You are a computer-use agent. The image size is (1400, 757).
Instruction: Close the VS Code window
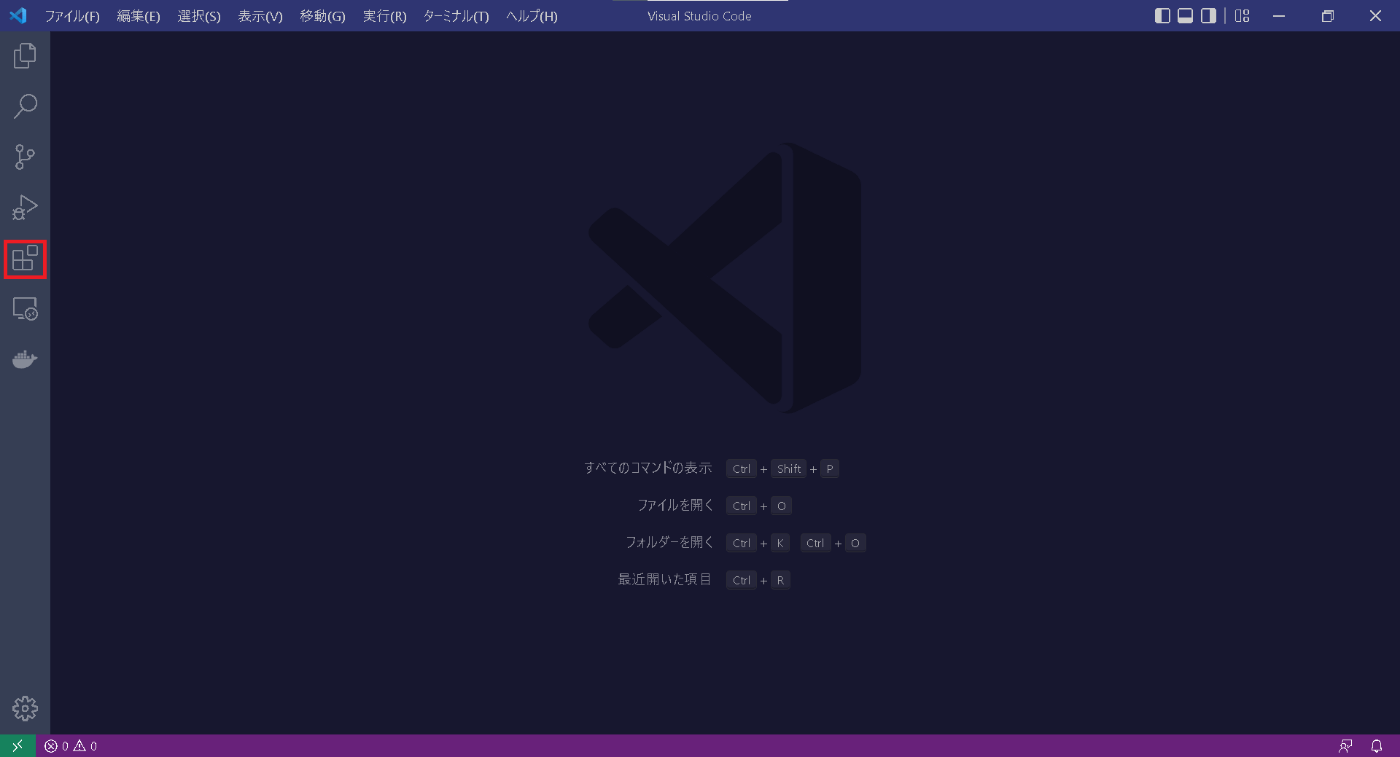1375,16
